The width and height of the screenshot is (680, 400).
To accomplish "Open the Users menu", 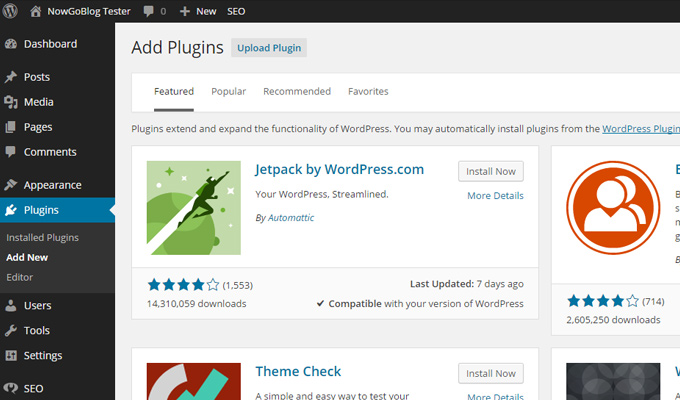I will (37, 305).
